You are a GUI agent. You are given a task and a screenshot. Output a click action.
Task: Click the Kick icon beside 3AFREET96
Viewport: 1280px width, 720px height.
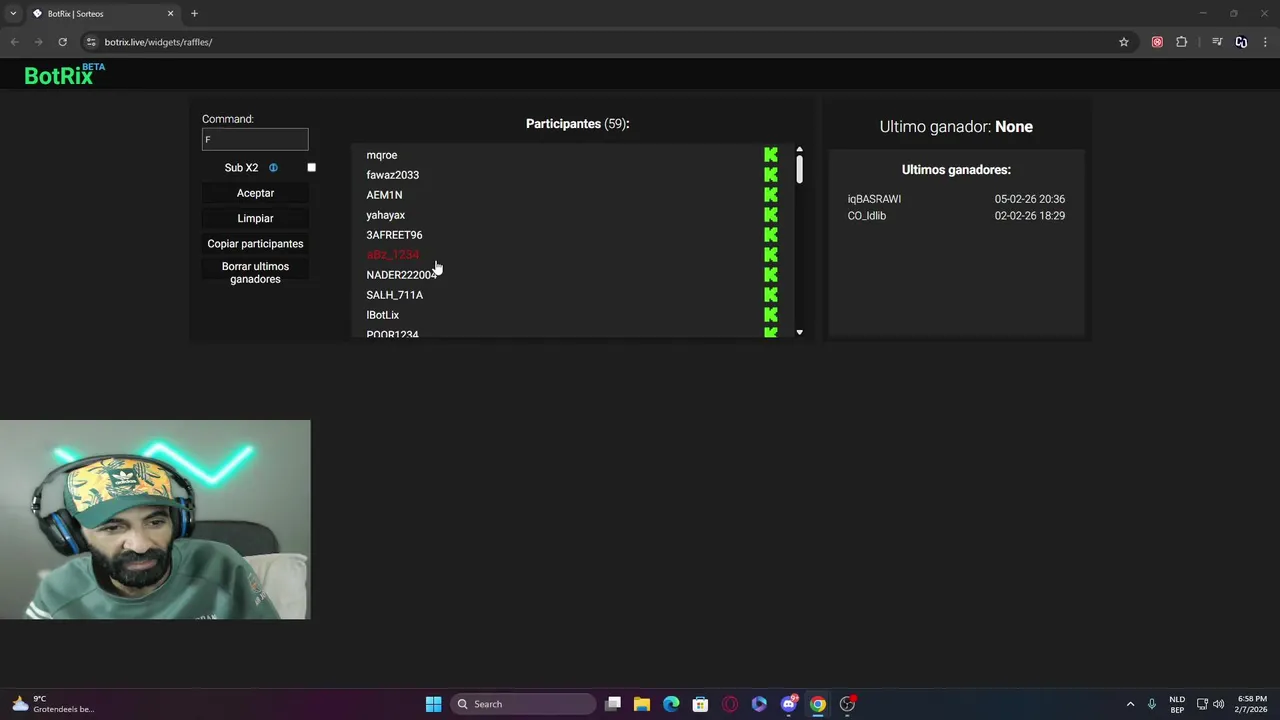tap(770, 235)
